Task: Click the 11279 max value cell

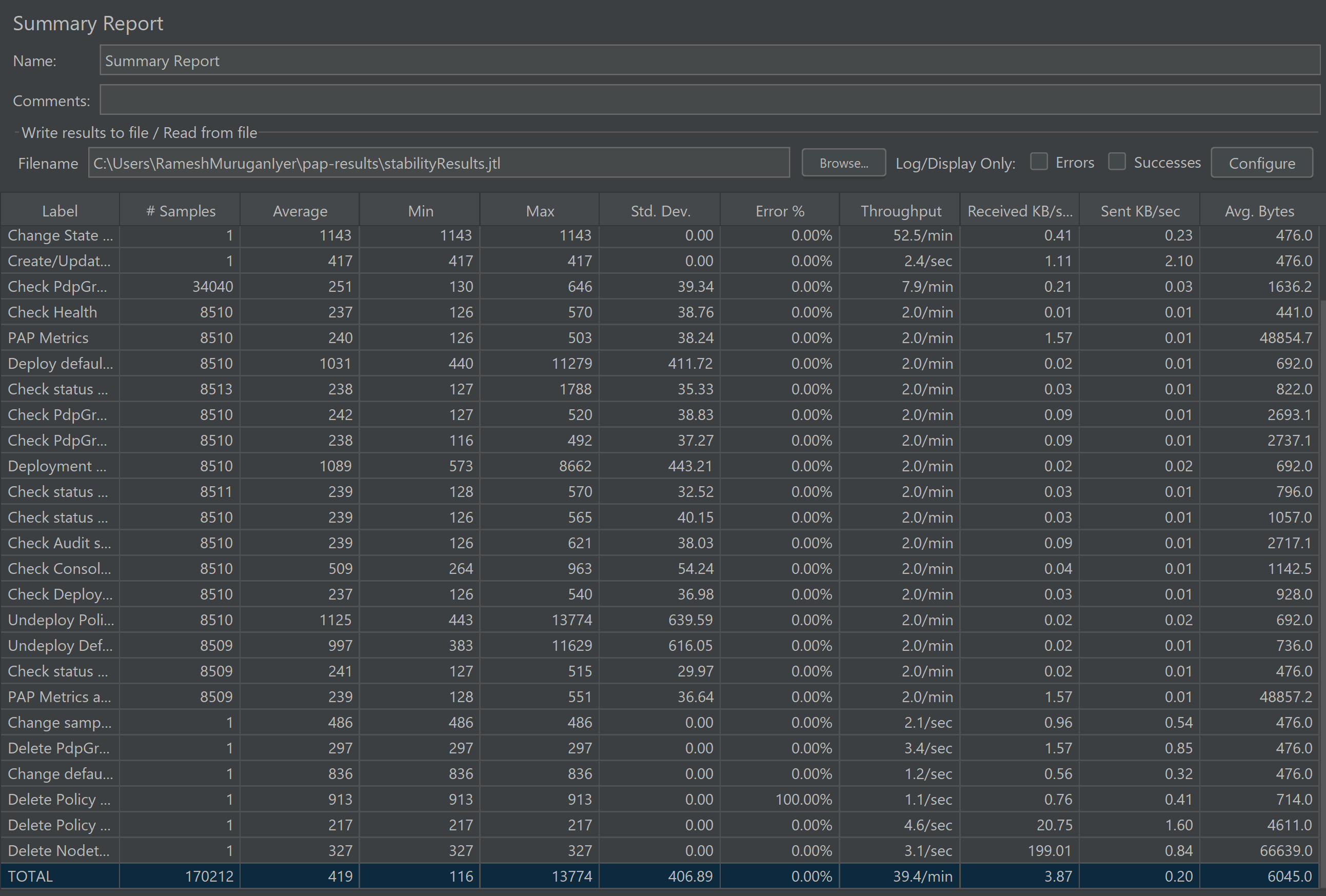Action: [x=540, y=364]
